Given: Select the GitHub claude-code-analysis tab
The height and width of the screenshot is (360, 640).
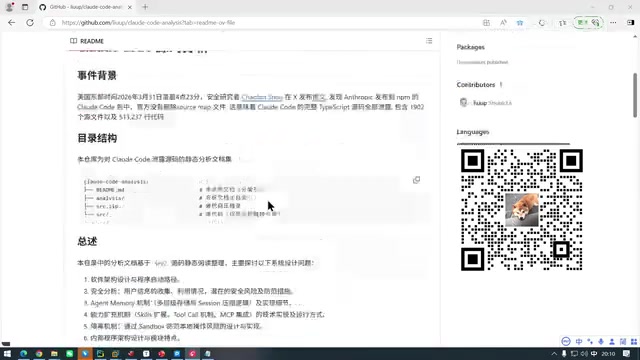Looking at the screenshot, I should (86, 7).
